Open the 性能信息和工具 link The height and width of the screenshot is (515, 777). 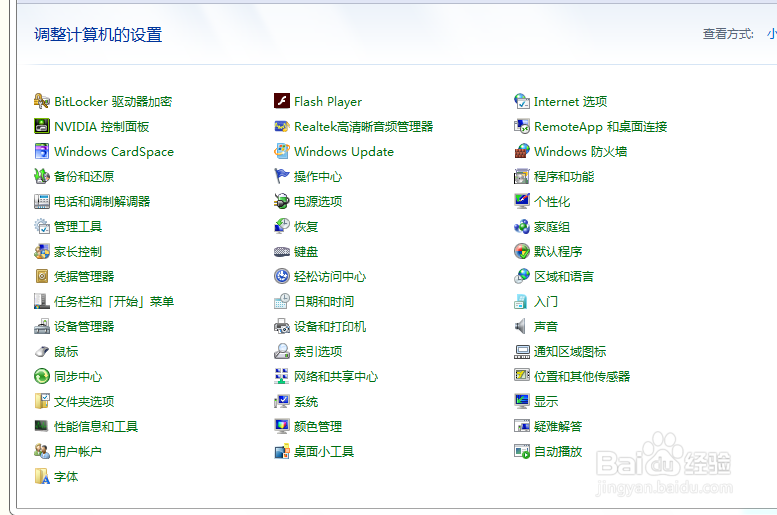click(x=96, y=426)
